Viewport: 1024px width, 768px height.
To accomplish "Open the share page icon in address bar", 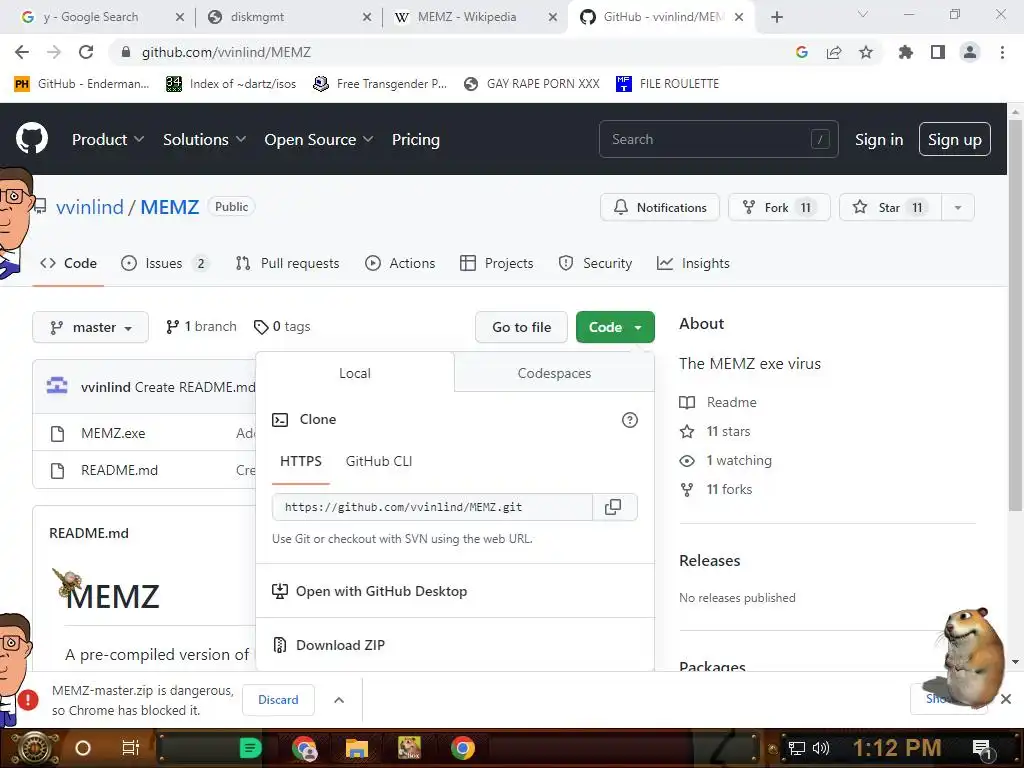I will coord(834,52).
